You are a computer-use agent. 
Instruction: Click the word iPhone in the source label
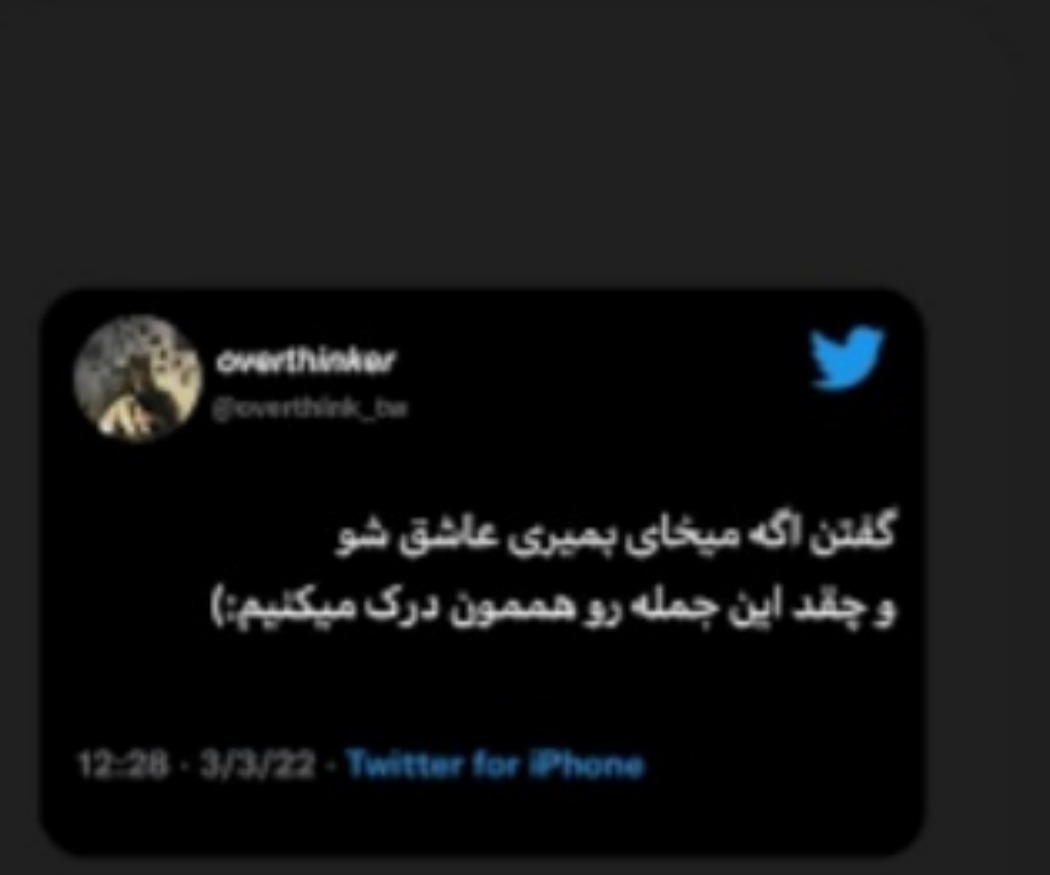tap(586, 765)
